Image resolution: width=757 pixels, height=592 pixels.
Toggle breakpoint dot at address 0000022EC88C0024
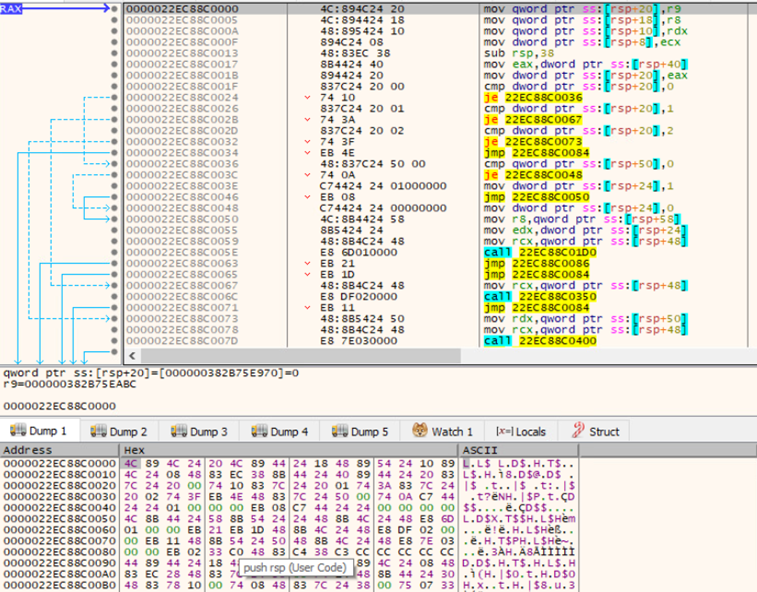(118, 97)
